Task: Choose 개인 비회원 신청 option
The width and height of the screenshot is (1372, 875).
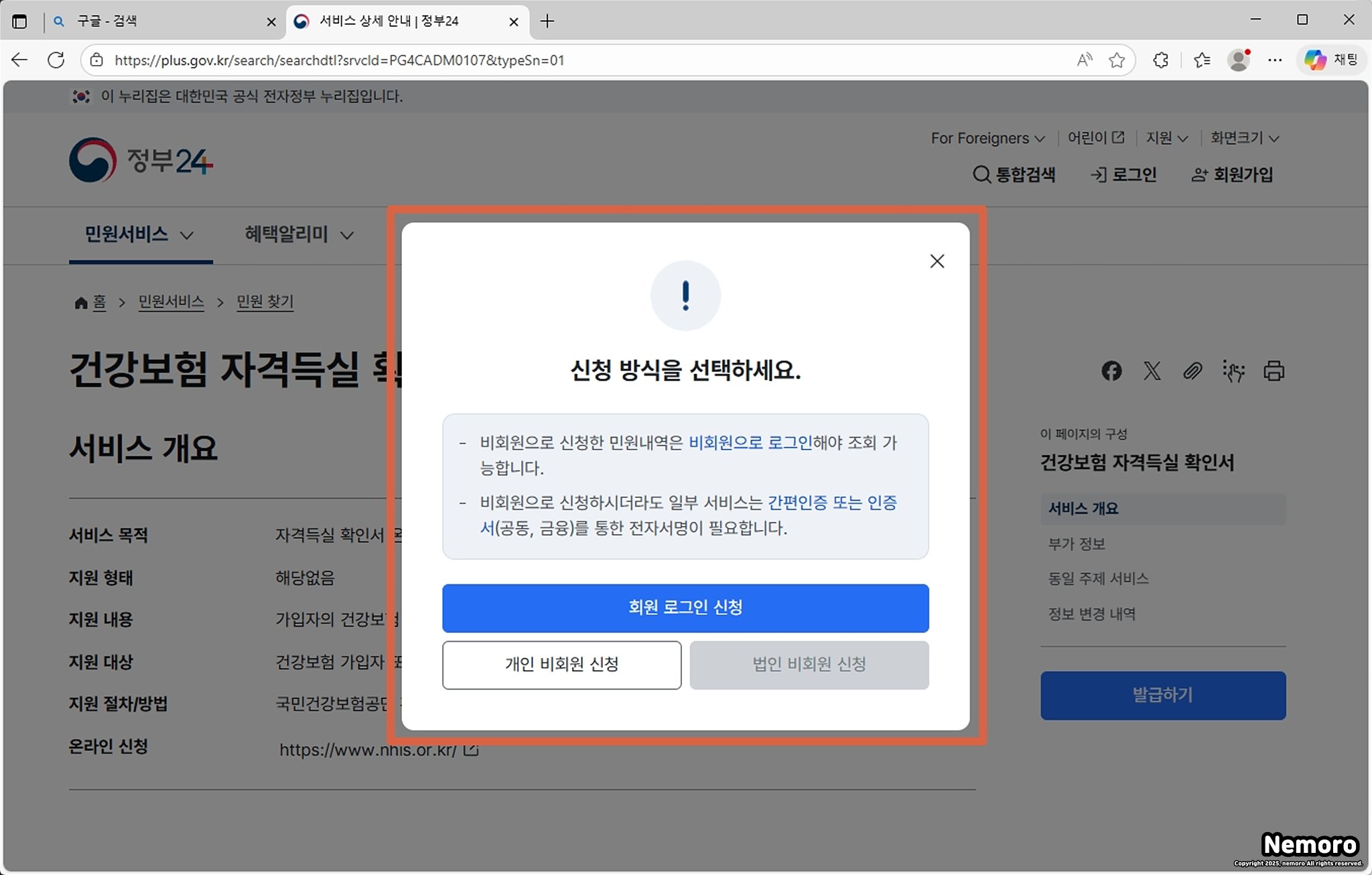Action: tap(561, 665)
